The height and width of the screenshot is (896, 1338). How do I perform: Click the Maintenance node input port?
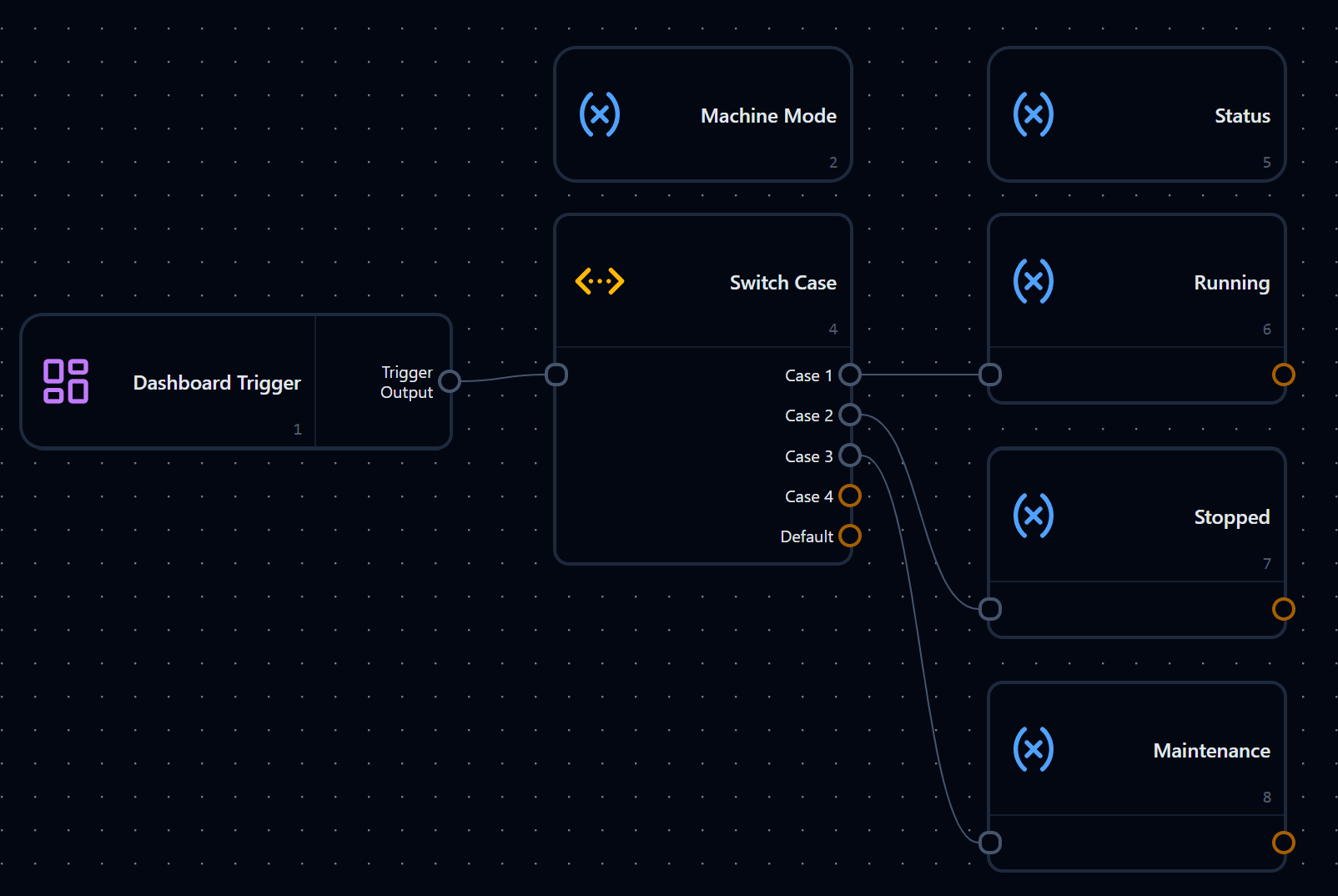[990, 843]
